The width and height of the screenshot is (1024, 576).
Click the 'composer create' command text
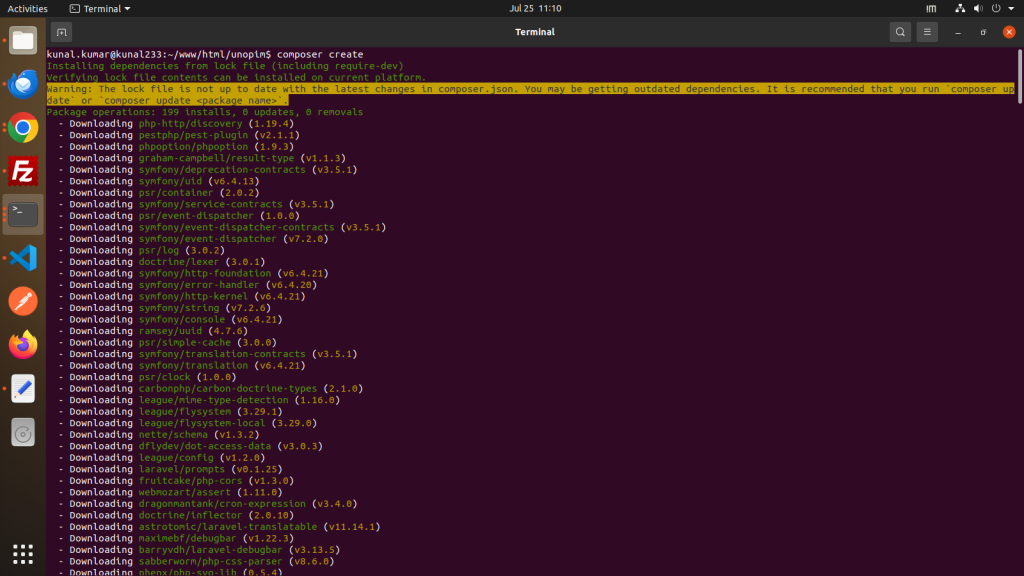[x=320, y=54]
